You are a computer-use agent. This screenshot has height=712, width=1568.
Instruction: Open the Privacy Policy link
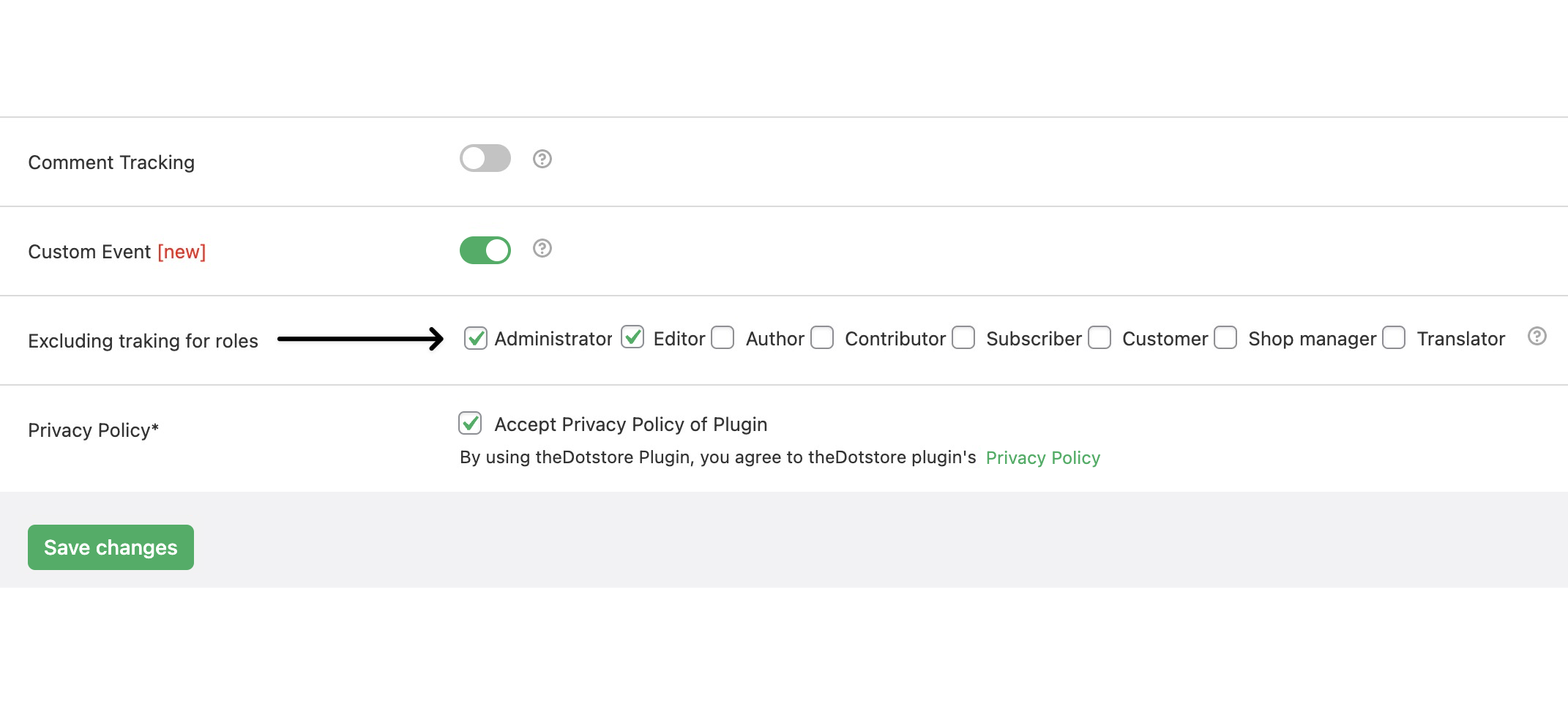[x=1042, y=458]
